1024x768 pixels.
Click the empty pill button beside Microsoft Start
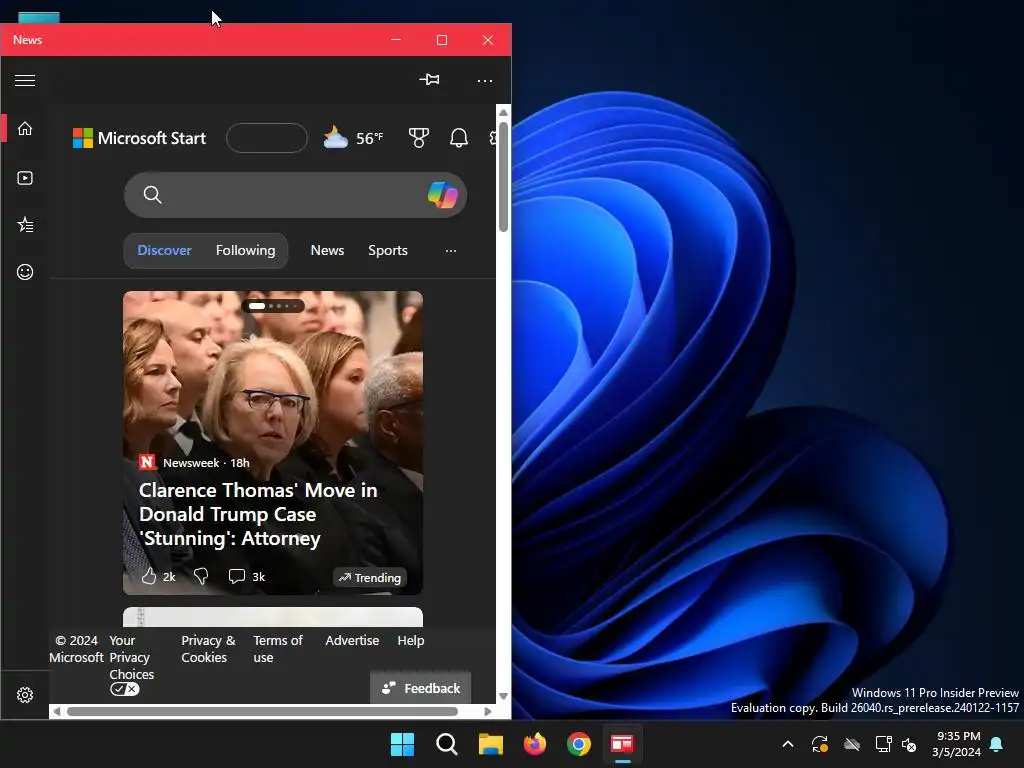tap(266, 138)
